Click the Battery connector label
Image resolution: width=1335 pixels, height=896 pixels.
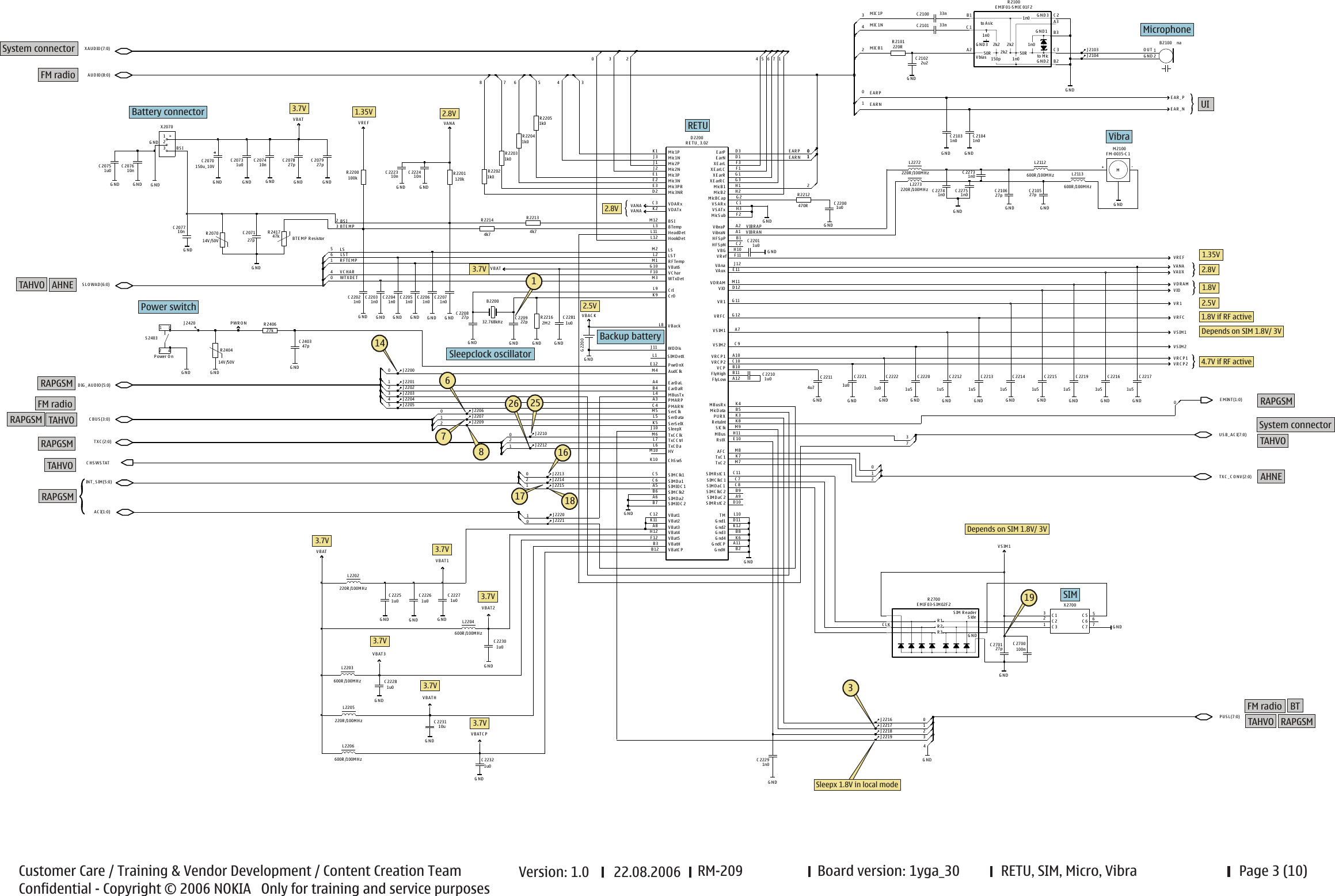coord(168,112)
